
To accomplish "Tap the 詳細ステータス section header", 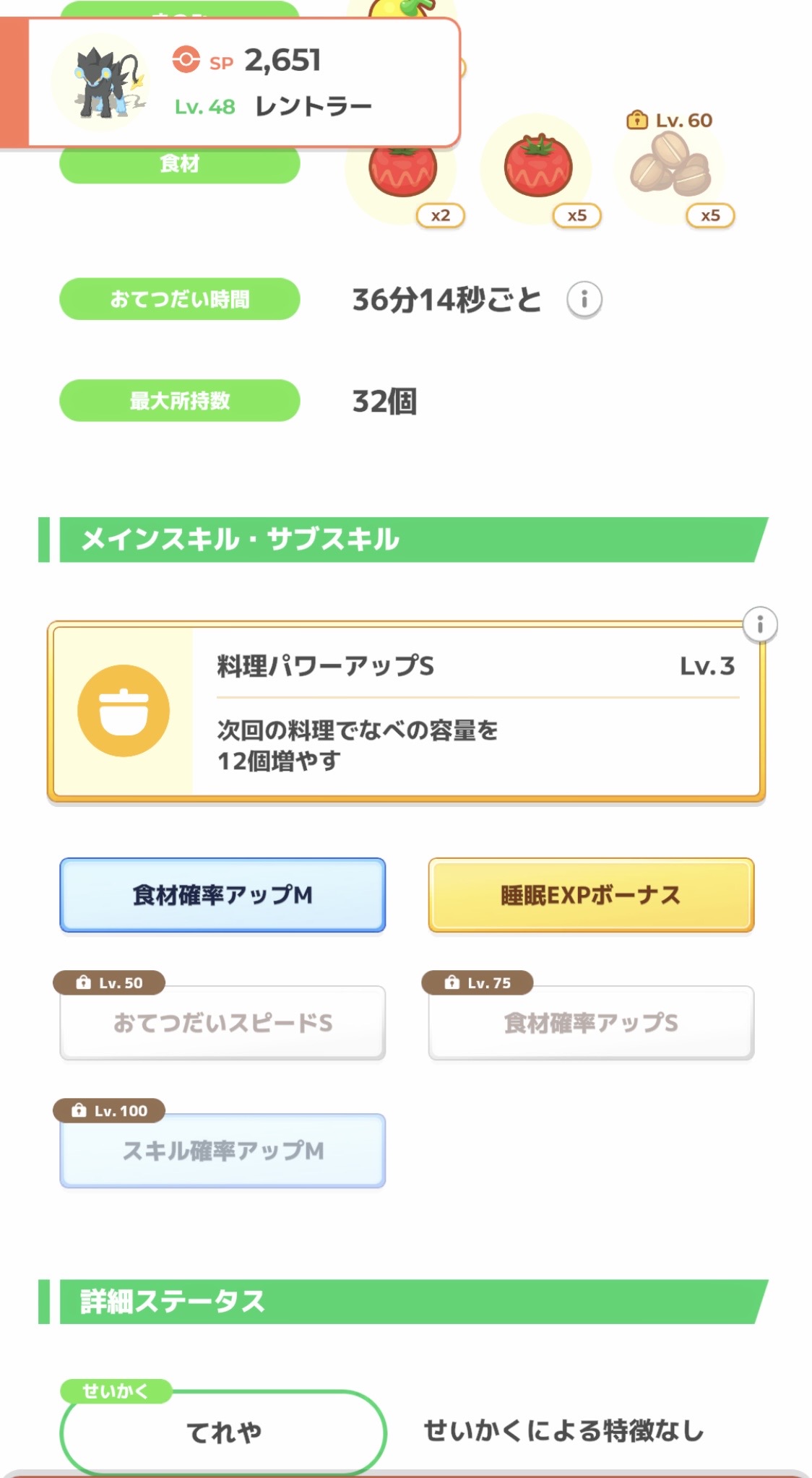I will coord(405,1302).
